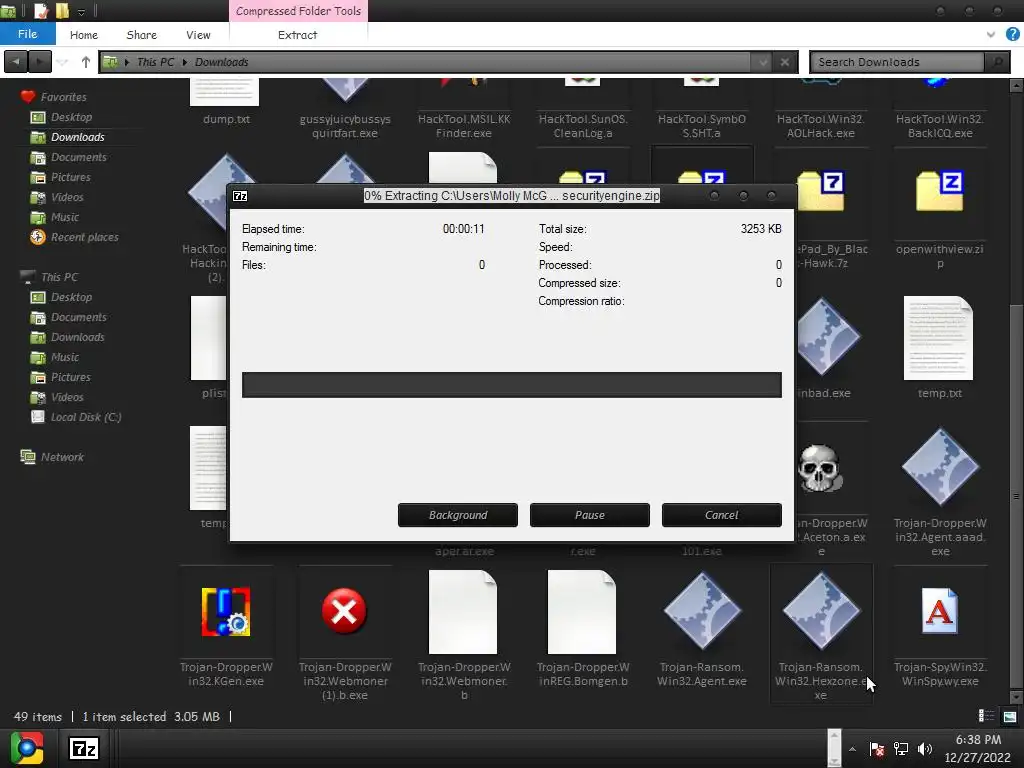Open the File ribbon tab
The height and width of the screenshot is (768, 1024).
coord(27,34)
